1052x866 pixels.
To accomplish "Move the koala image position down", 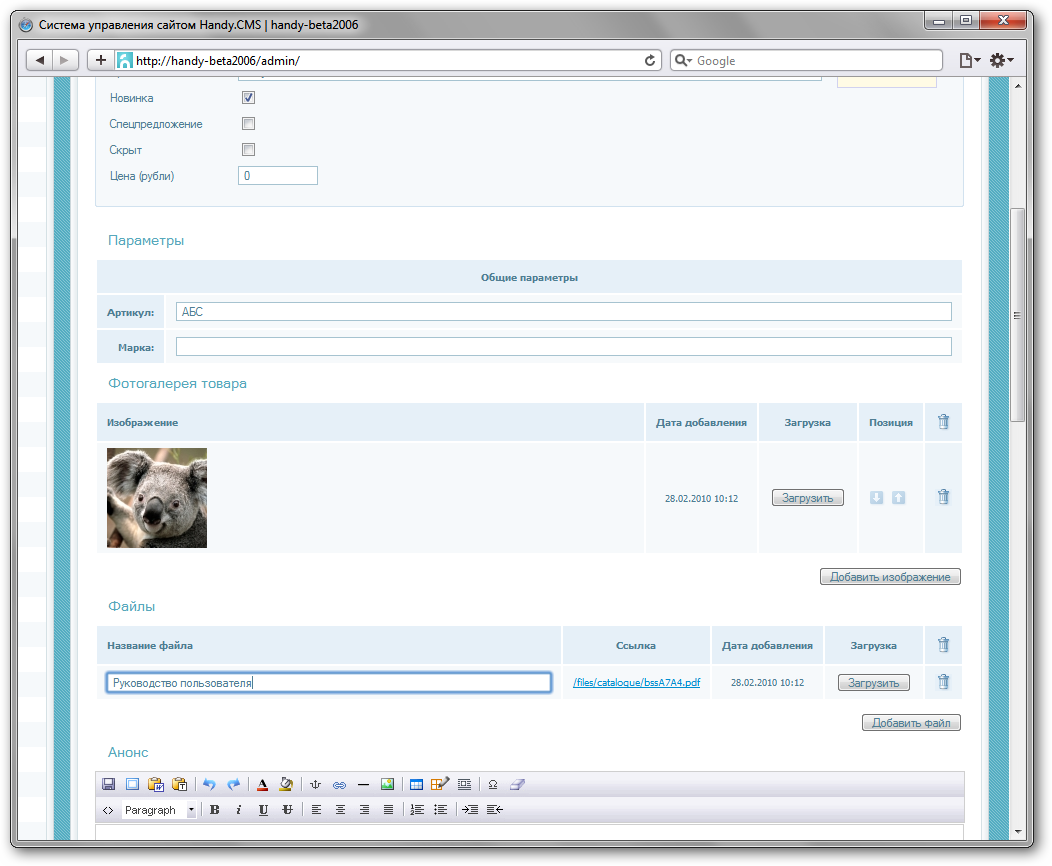I will (x=876, y=497).
